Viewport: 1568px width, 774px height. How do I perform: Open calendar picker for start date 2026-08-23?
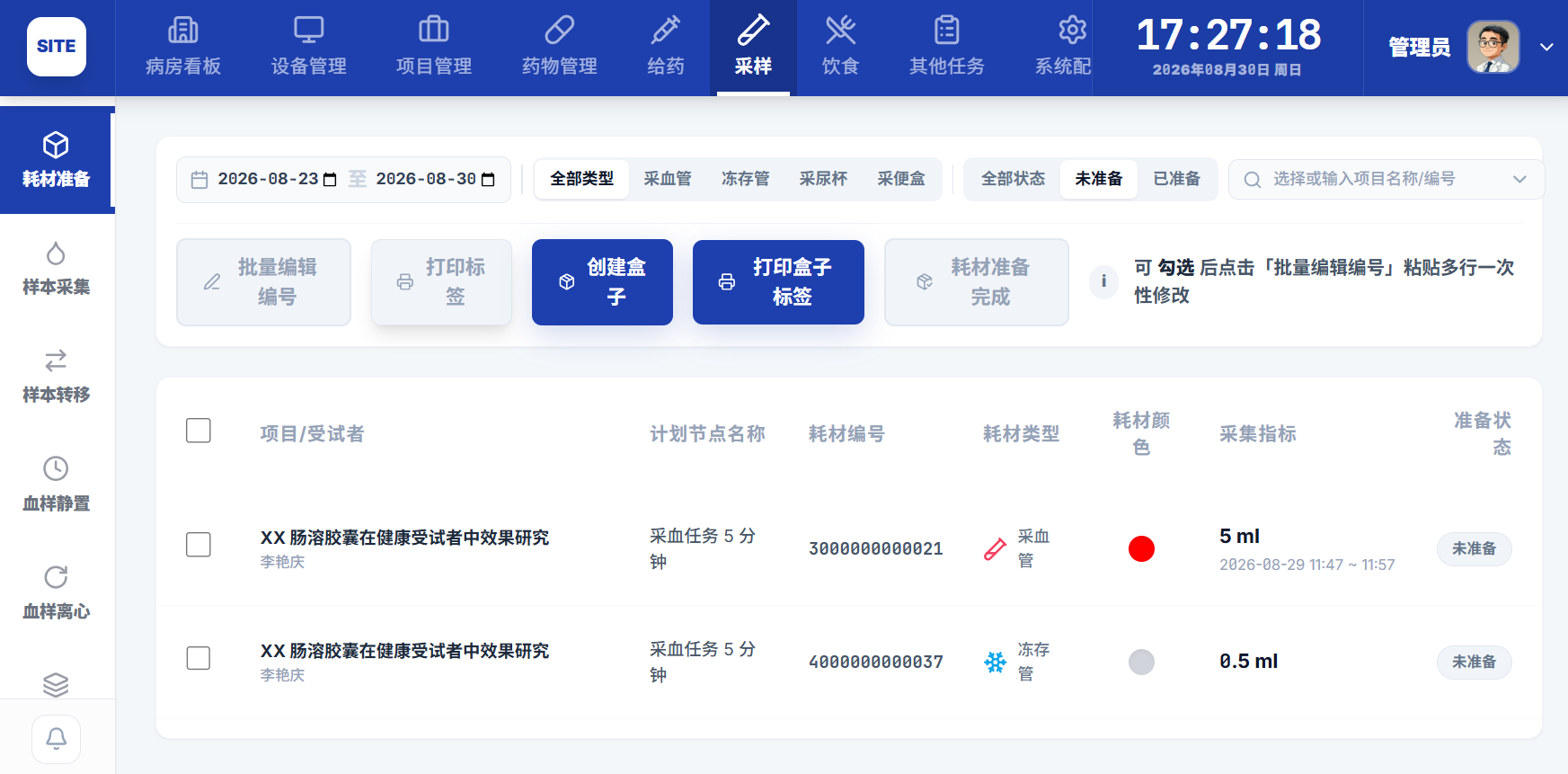click(330, 180)
